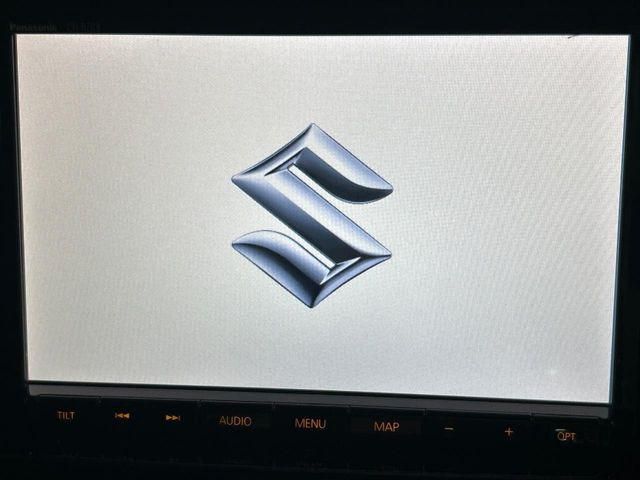Viewport: 640px width, 480px height.
Task: Decrease volume with minus button
Action: click(449, 429)
